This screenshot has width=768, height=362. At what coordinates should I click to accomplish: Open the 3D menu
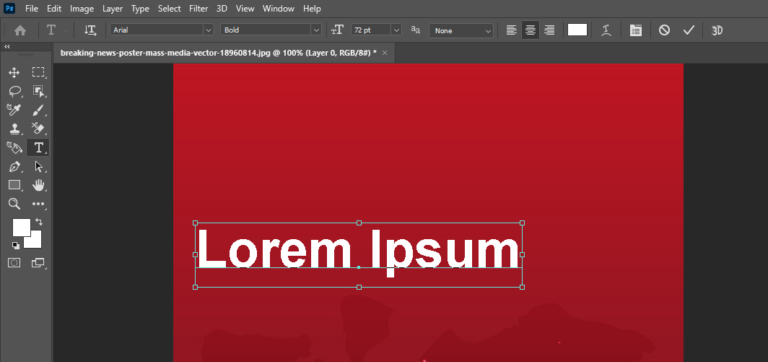222,9
